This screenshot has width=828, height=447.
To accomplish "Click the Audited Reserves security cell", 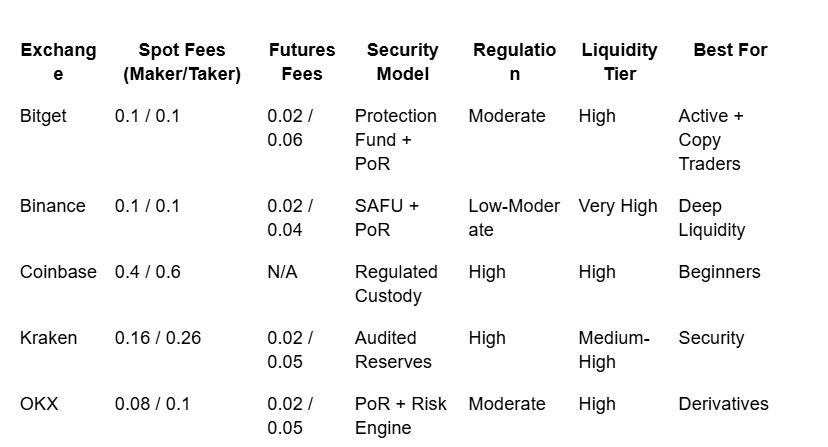I will click(393, 350).
